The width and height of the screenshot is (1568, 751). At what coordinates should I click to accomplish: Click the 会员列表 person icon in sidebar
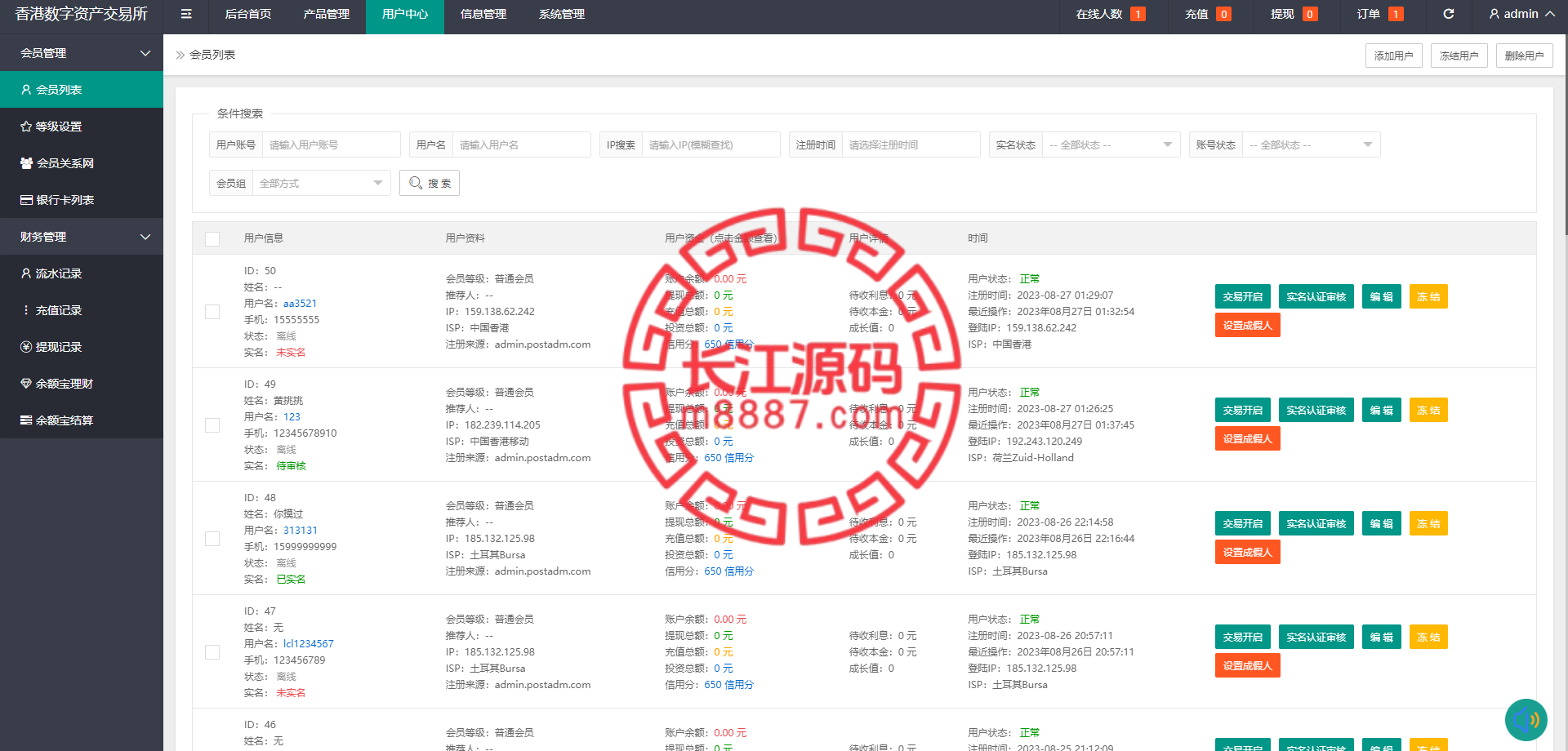click(26, 90)
